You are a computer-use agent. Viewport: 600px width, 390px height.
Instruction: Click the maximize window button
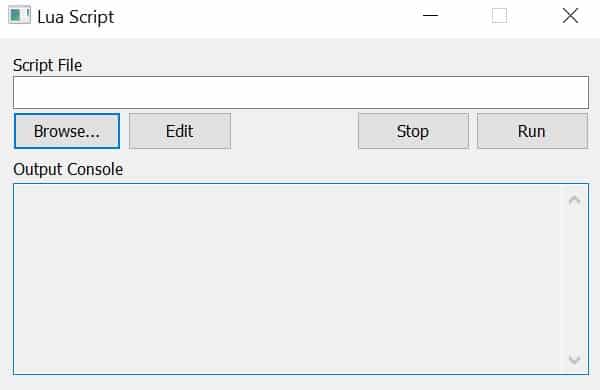coord(499,16)
